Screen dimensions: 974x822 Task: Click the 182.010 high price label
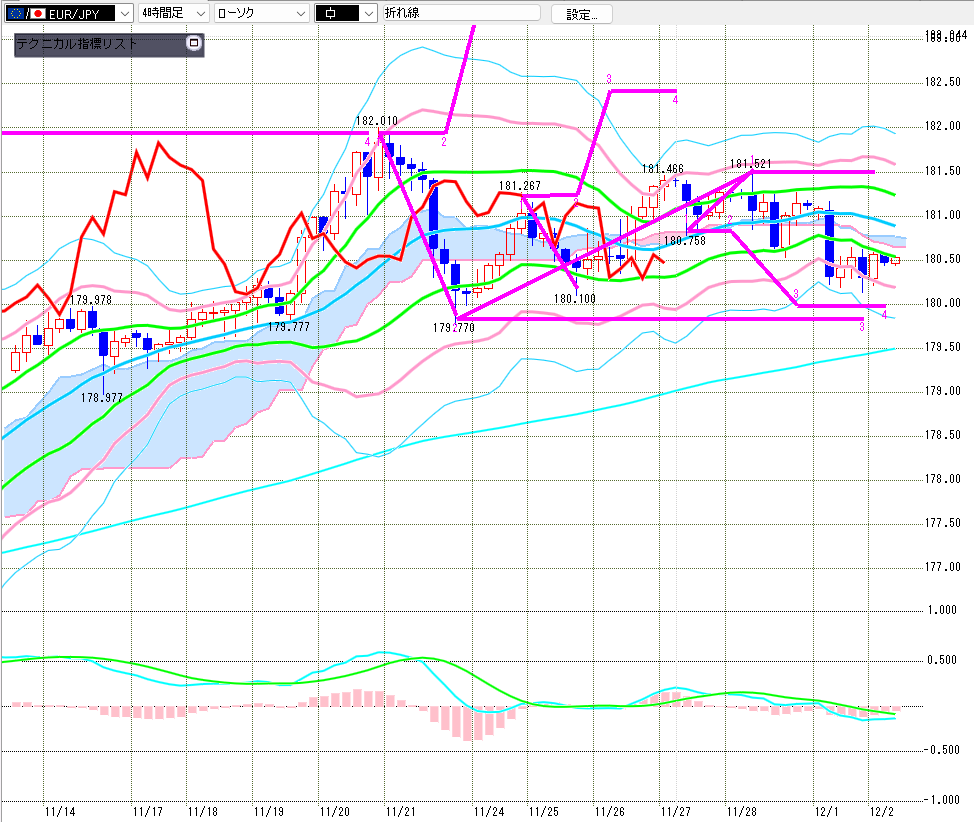tap(376, 121)
